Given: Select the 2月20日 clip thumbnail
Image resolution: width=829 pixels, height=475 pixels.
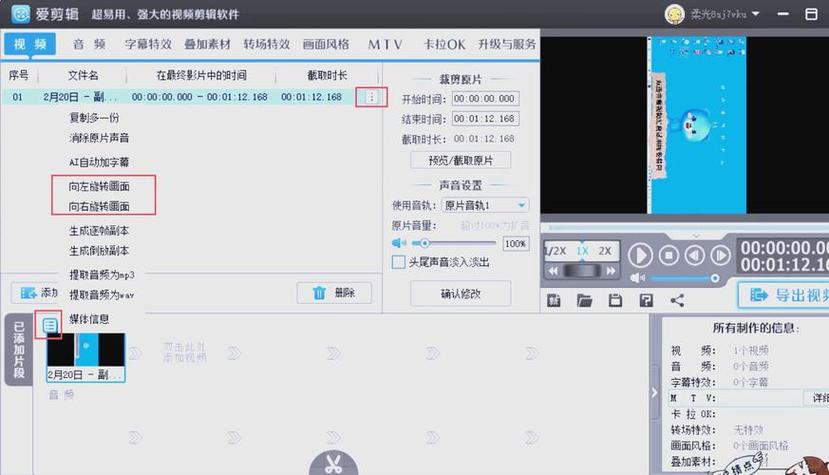Looking at the screenshot, I should pyautogui.click(x=86, y=357).
